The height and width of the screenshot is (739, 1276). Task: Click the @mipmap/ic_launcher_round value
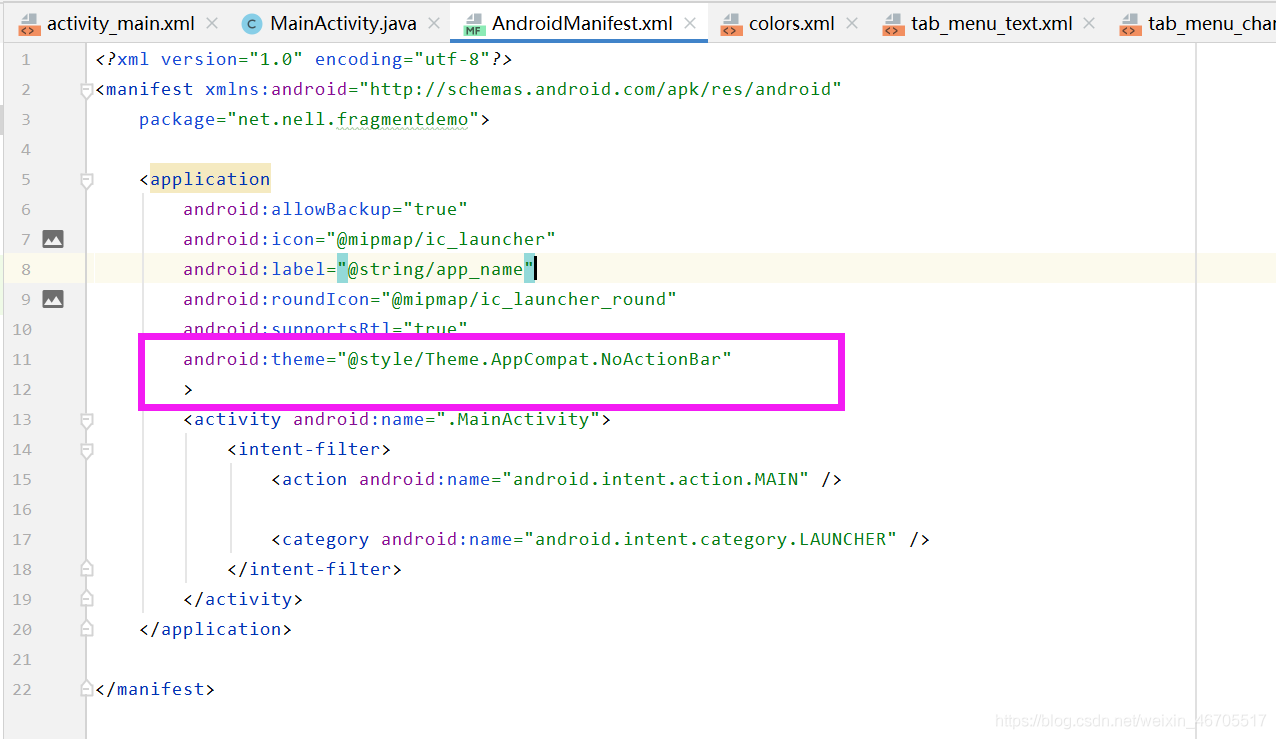[529, 299]
